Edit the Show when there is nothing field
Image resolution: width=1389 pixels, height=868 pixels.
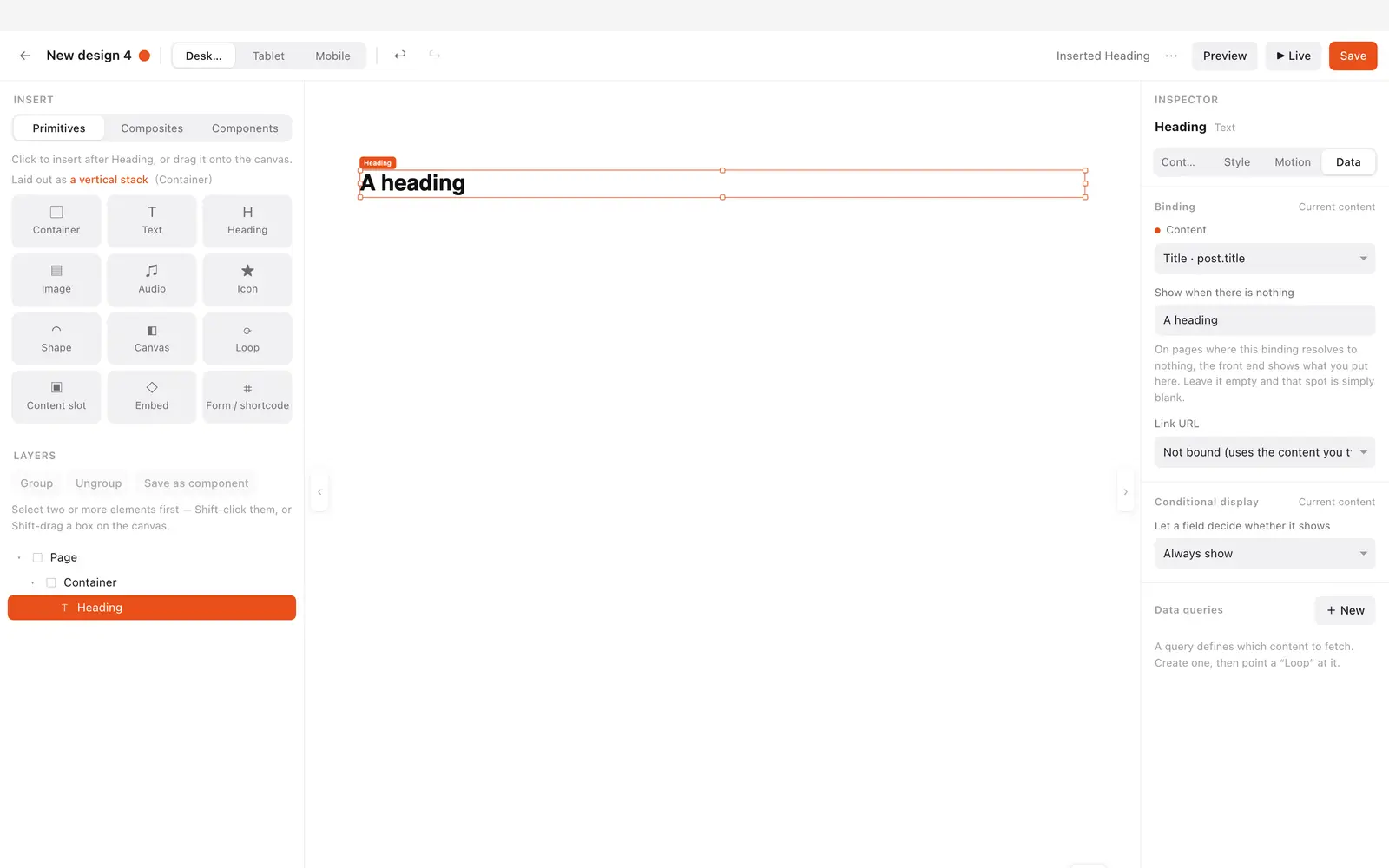click(x=1264, y=320)
